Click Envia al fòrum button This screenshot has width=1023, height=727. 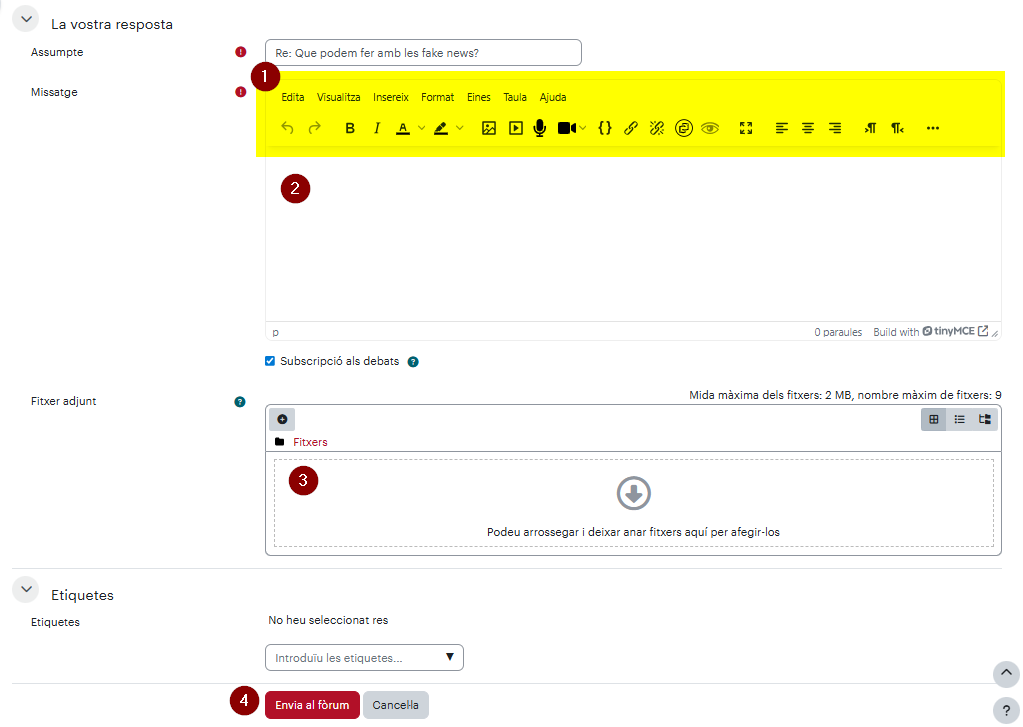pyautogui.click(x=312, y=705)
